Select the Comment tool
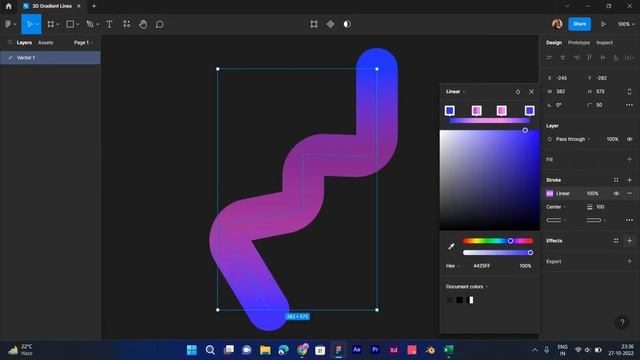 click(160, 24)
